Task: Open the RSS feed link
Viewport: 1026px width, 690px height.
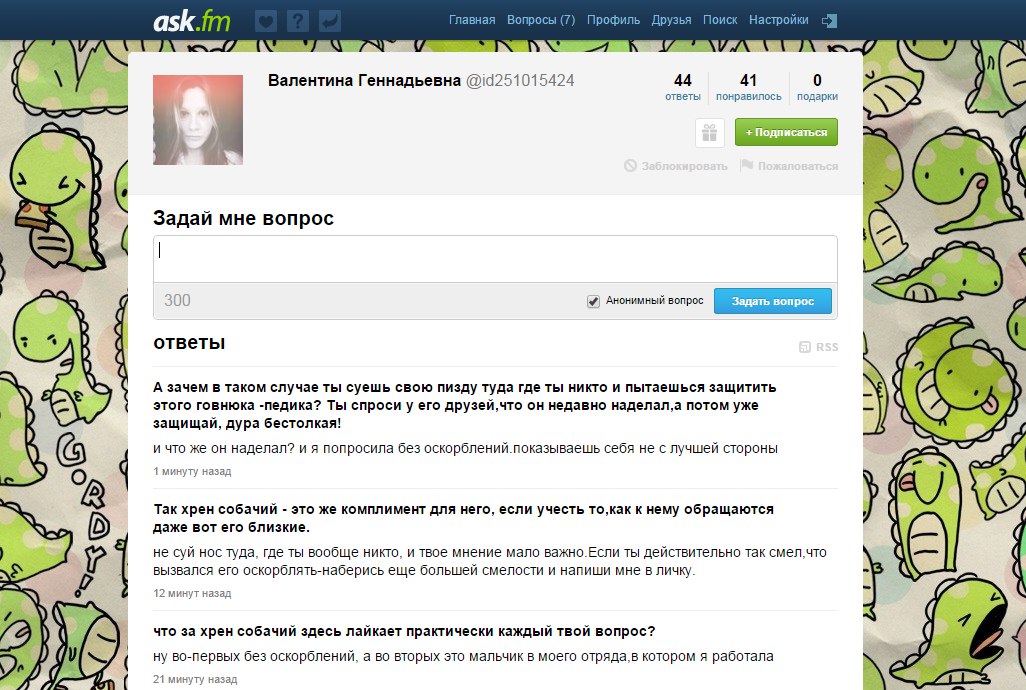Action: tap(819, 347)
